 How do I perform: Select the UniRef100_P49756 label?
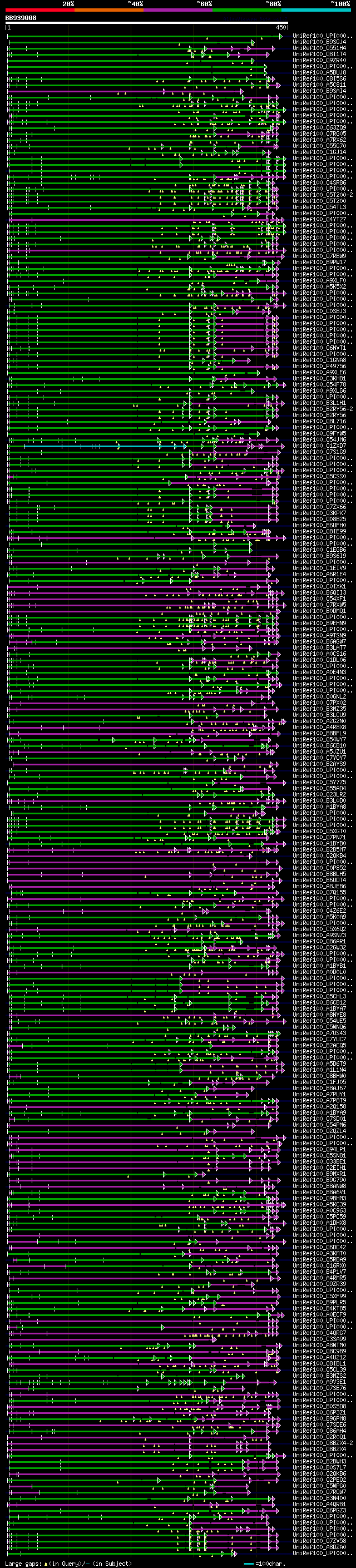point(319,367)
